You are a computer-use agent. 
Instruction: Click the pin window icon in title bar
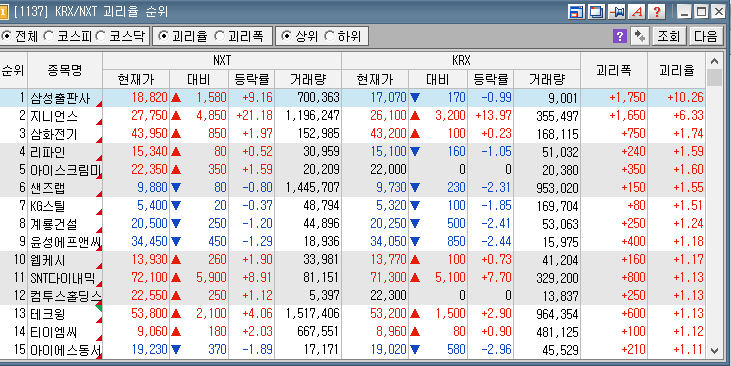coord(616,12)
